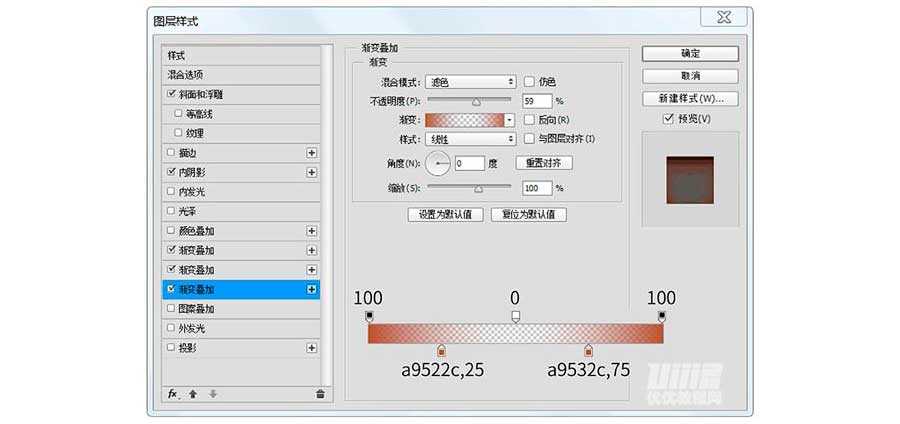Uncheck the 预览 preview checkbox

coord(669,119)
